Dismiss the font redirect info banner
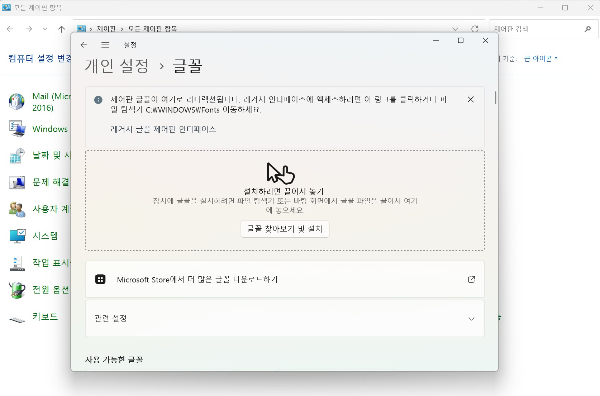 (x=471, y=99)
